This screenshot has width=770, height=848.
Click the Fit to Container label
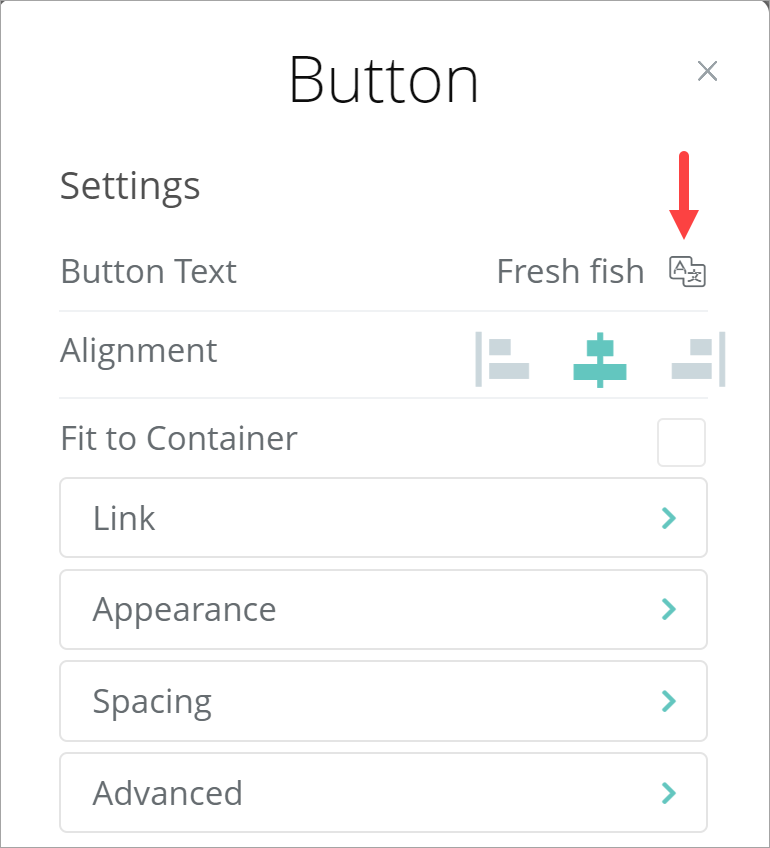pos(179,438)
